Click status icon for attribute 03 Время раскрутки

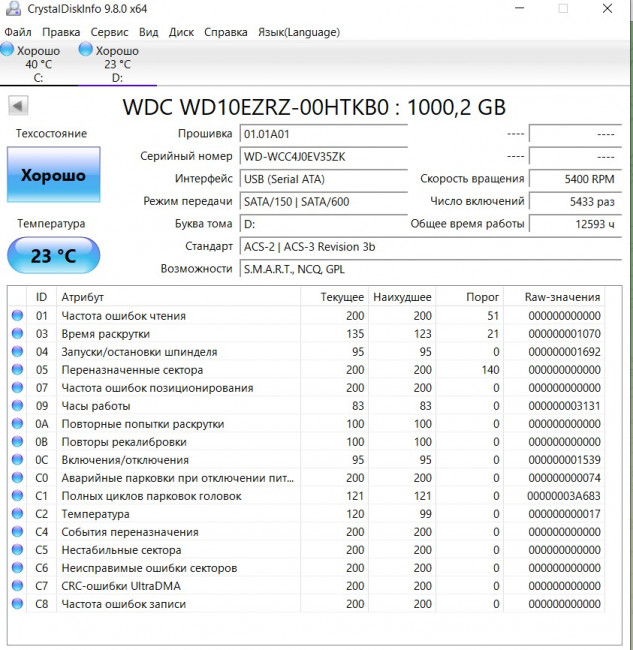coord(17,333)
